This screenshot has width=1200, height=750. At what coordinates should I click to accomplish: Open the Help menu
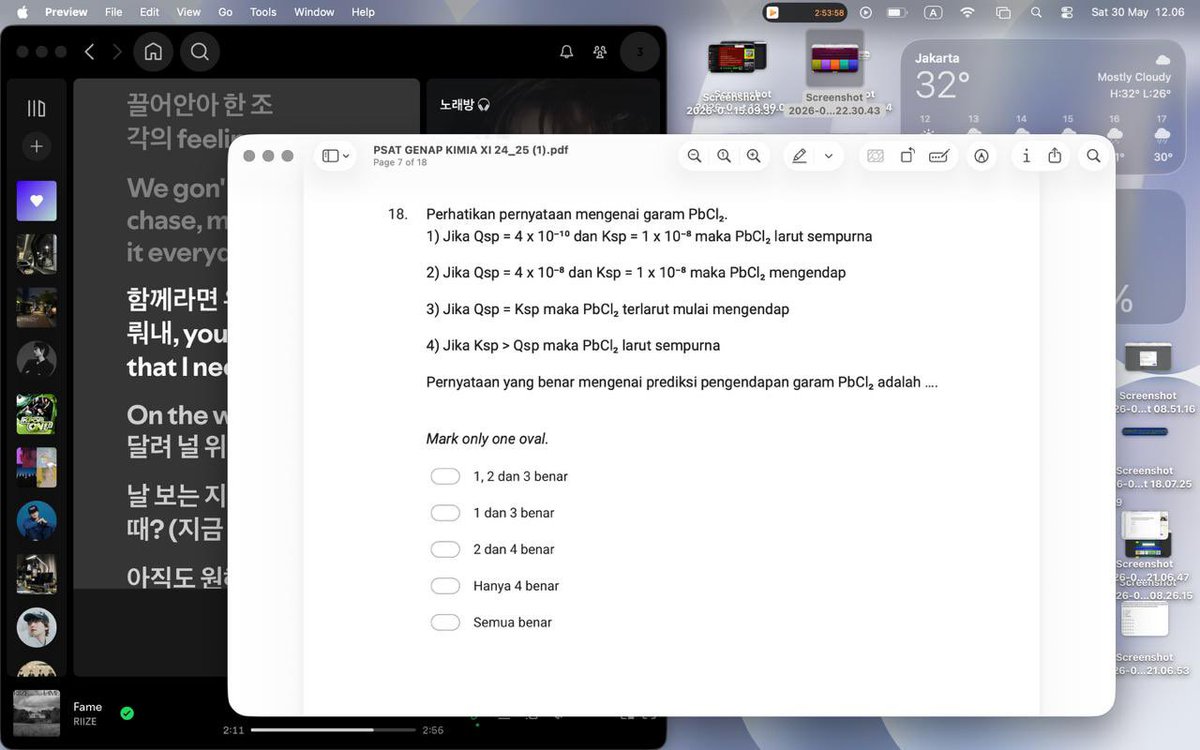(363, 12)
